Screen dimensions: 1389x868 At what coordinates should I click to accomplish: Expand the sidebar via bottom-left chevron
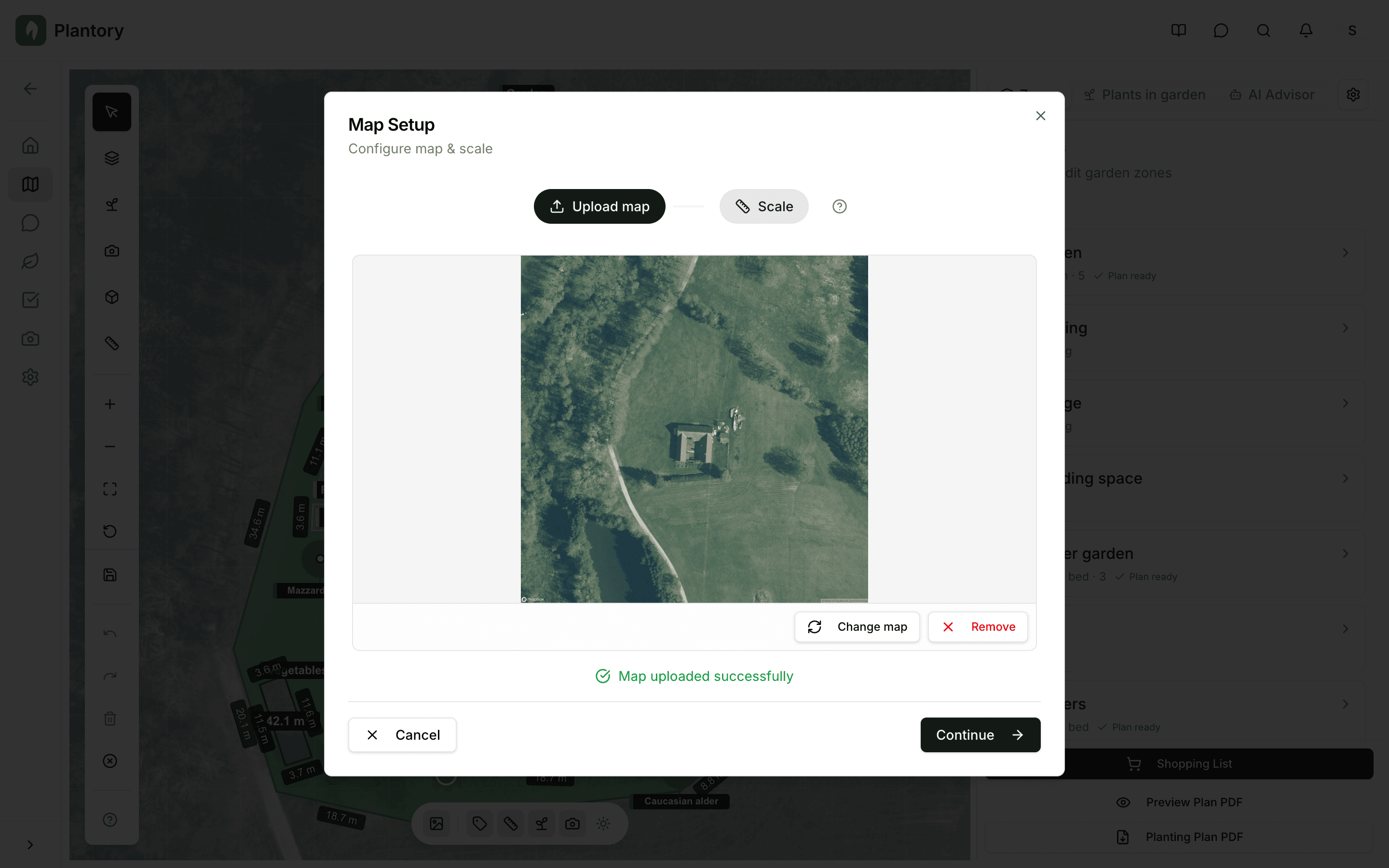pos(30,844)
